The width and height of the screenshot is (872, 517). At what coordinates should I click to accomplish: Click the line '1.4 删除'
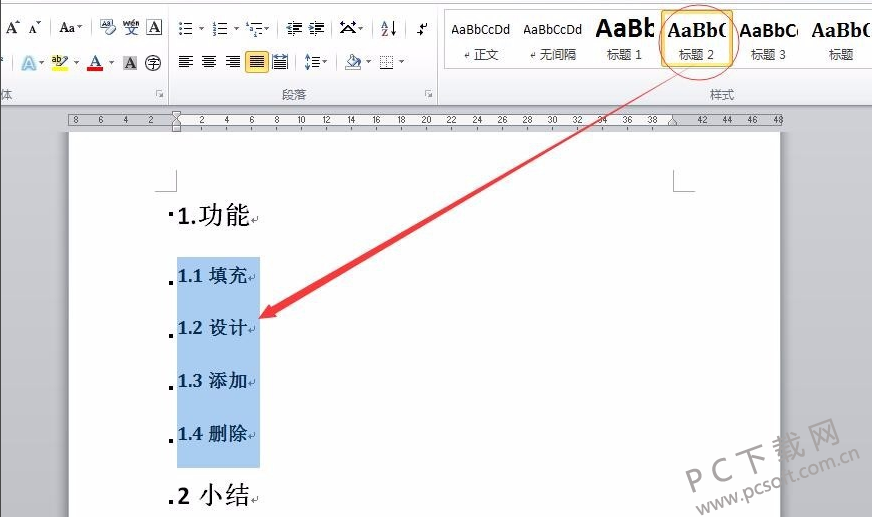point(212,434)
